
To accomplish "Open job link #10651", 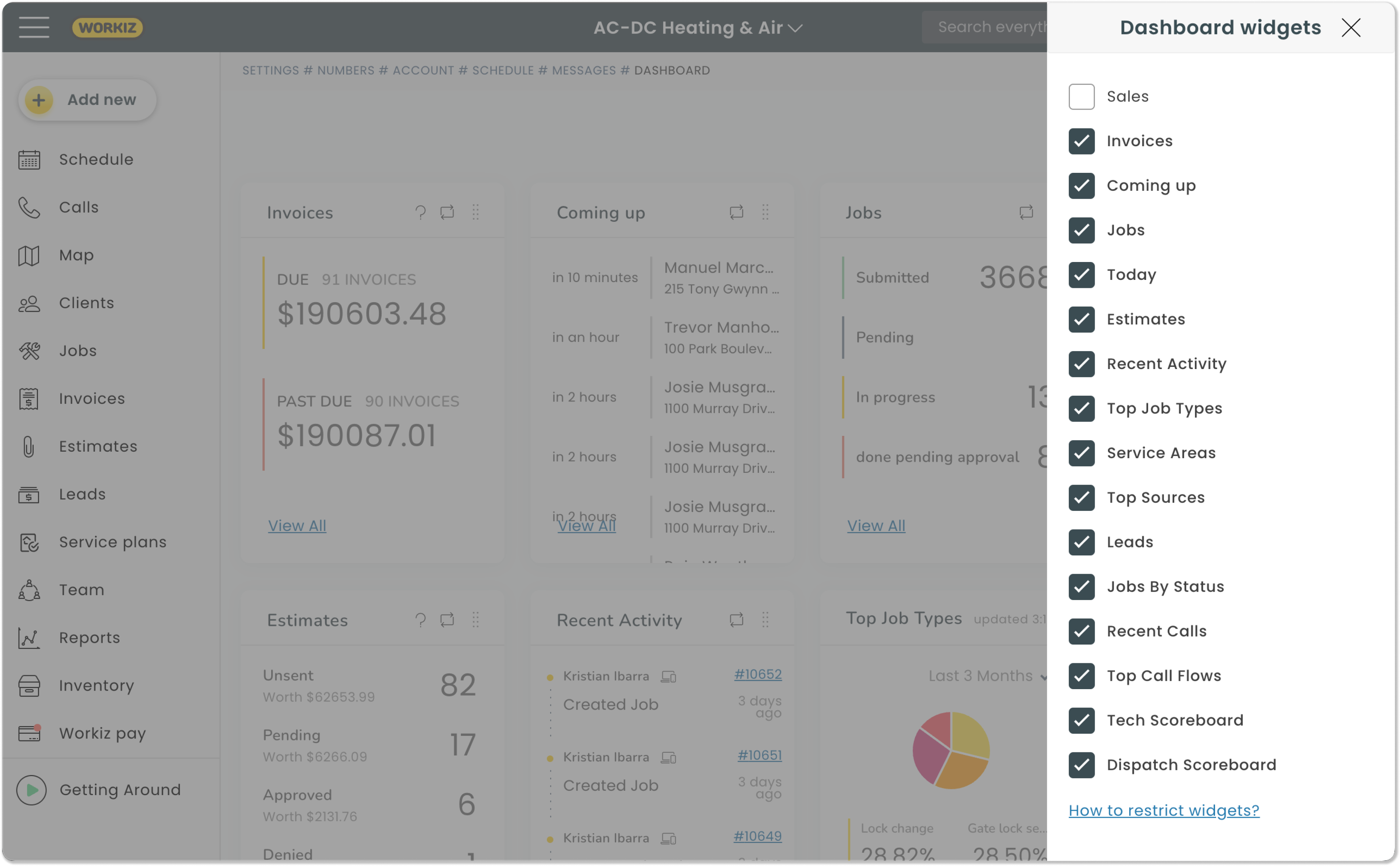I will (x=759, y=755).
